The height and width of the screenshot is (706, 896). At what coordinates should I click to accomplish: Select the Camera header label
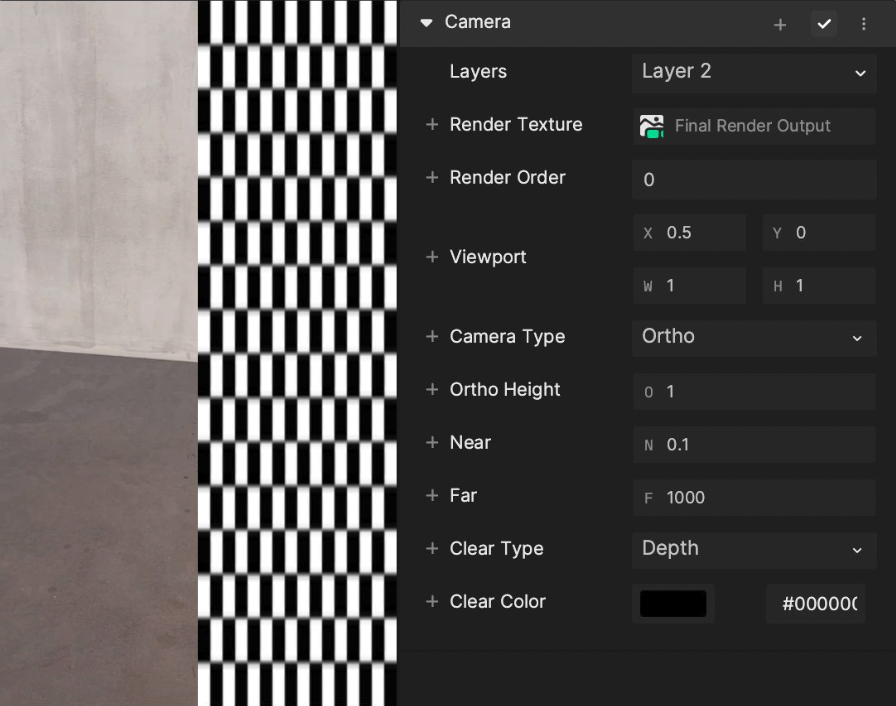click(478, 22)
